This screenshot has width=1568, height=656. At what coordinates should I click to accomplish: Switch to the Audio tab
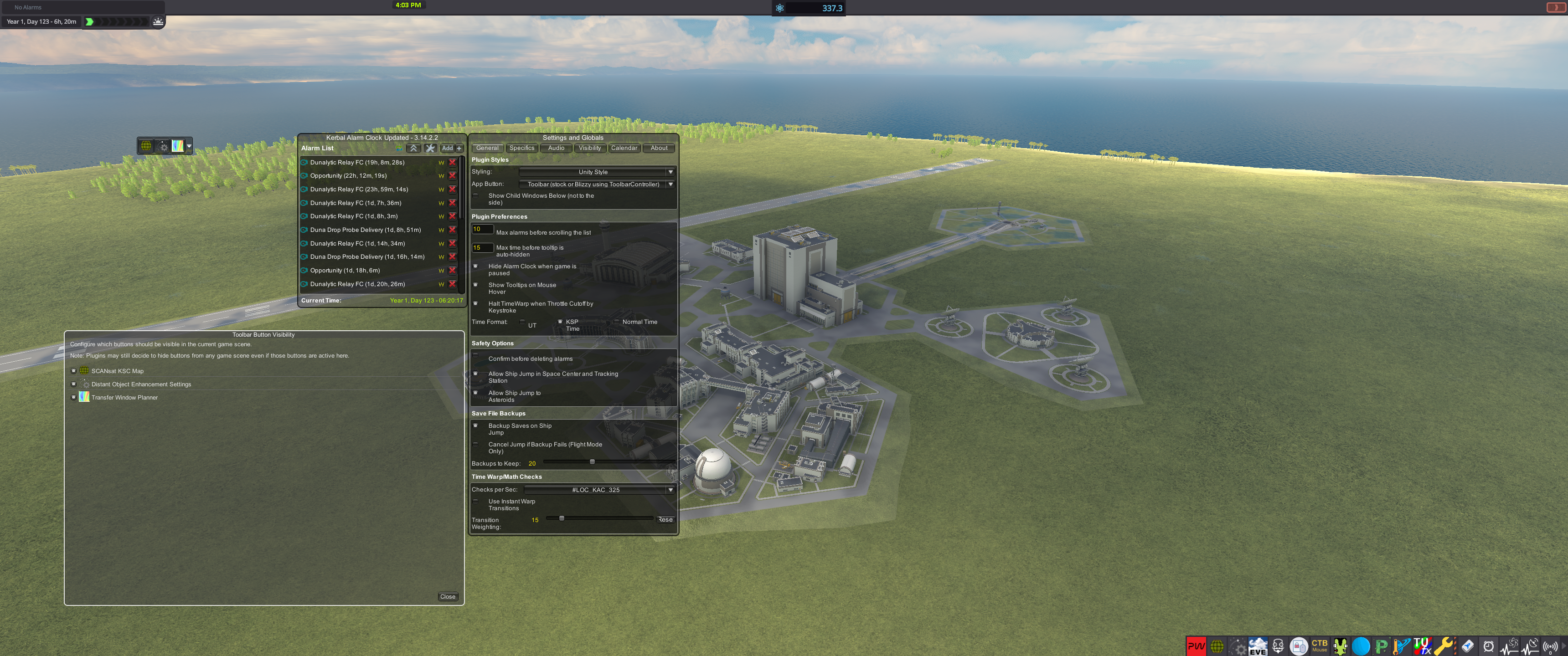(x=557, y=148)
